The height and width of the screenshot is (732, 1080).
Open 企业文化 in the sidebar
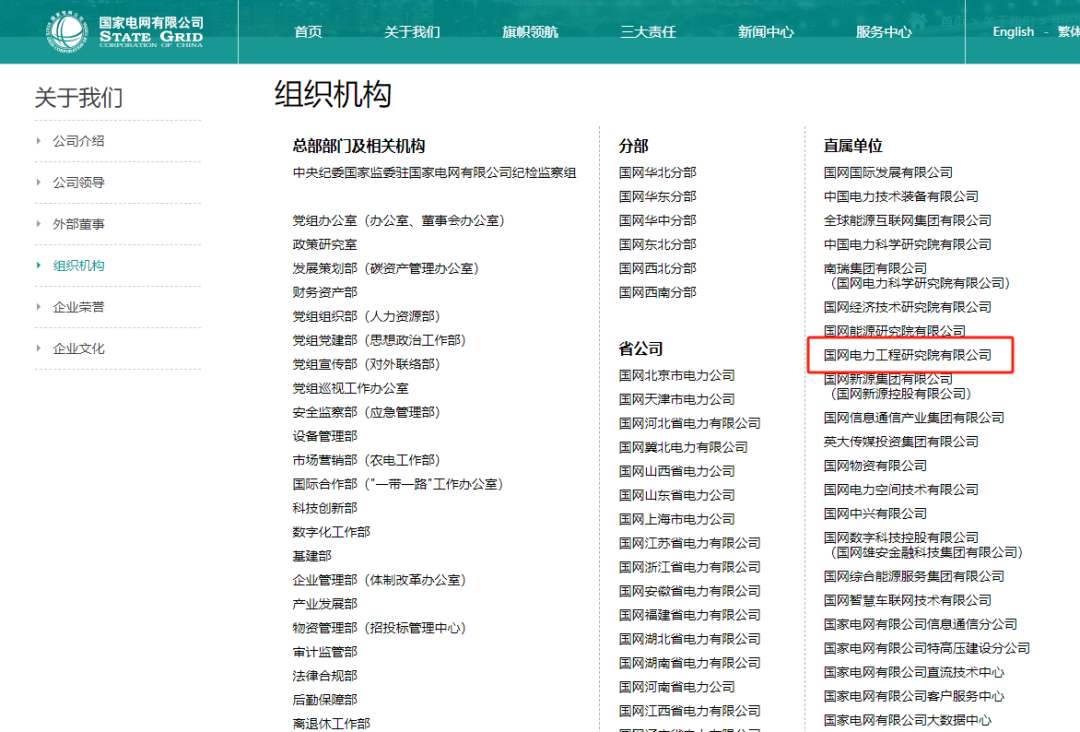click(x=79, y=349)
